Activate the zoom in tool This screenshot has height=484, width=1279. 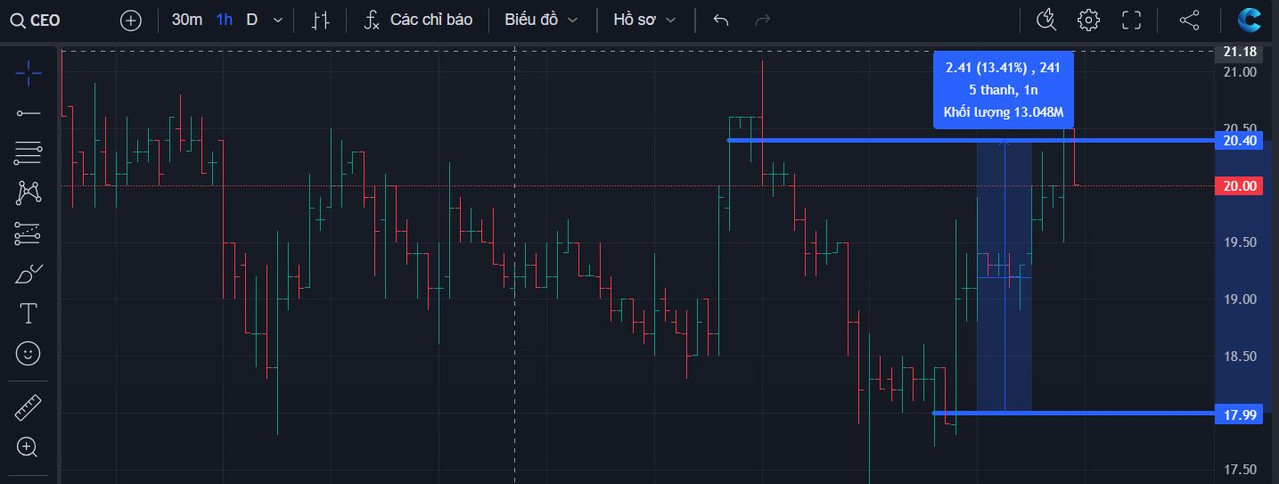pos(28,447)
